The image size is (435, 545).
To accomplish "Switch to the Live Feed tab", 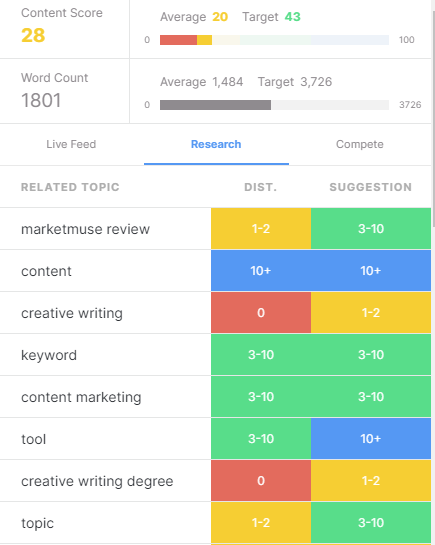I will click(x=71, y=144).
